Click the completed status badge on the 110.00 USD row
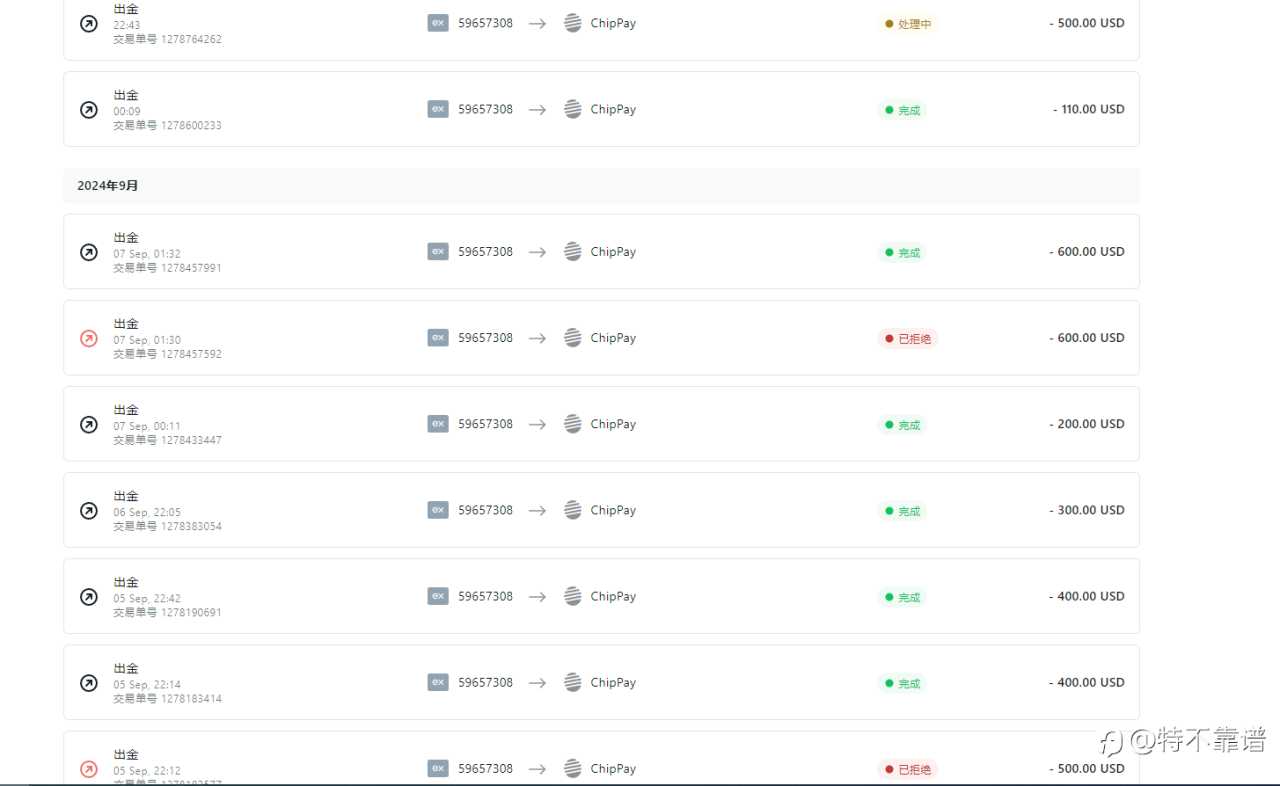The height and width of the screenshot is (786, 1280). coord(902,110)
